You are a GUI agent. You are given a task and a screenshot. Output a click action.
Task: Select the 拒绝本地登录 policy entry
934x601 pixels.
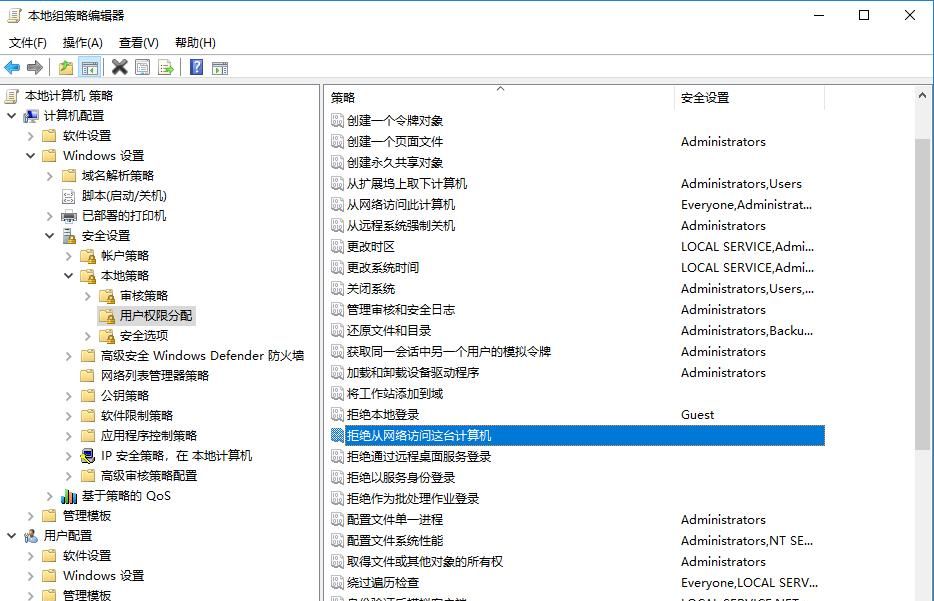tap(388, 414)
